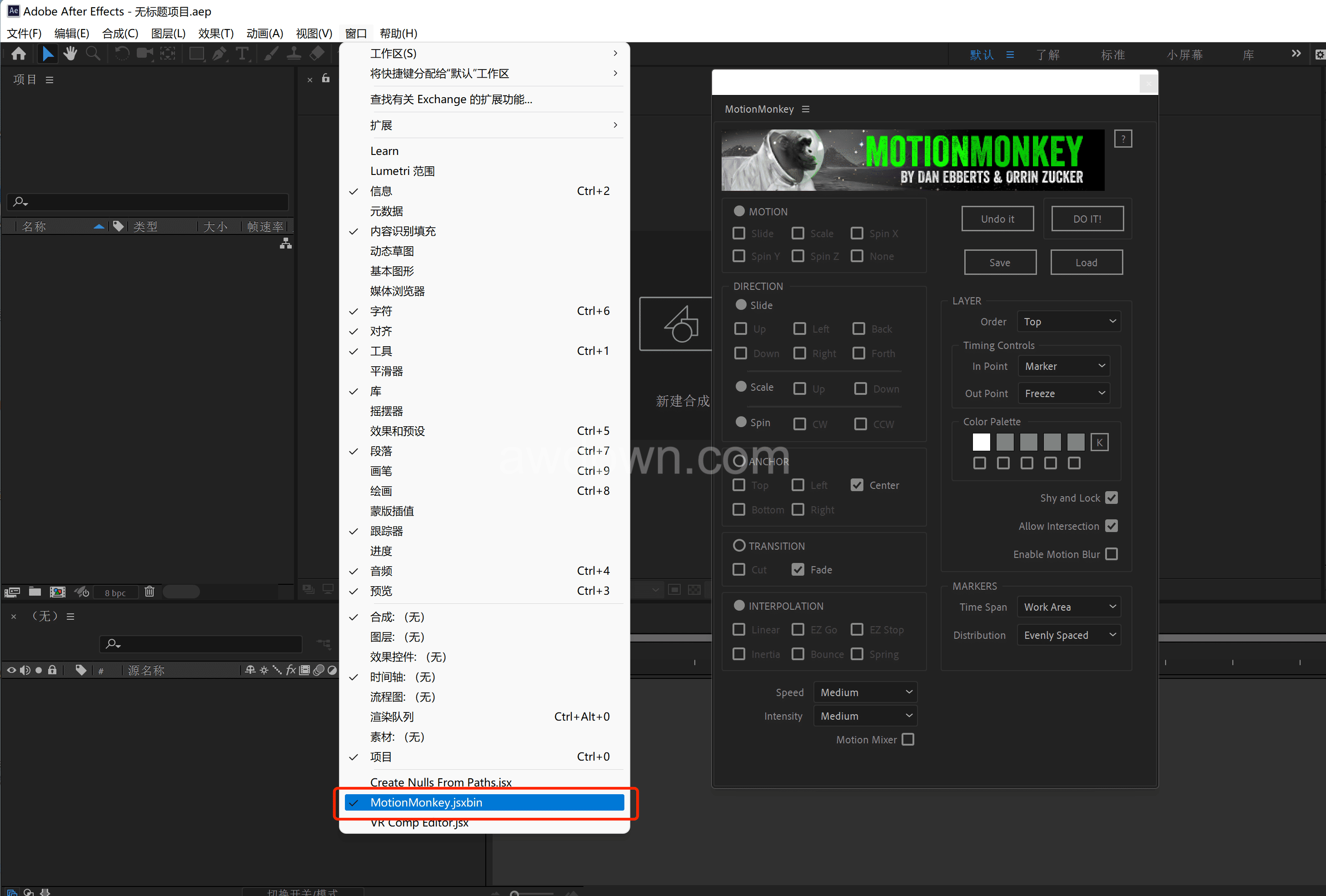Select the Hand tool in toolbar
1326x896 pixels.
[70, 54]
